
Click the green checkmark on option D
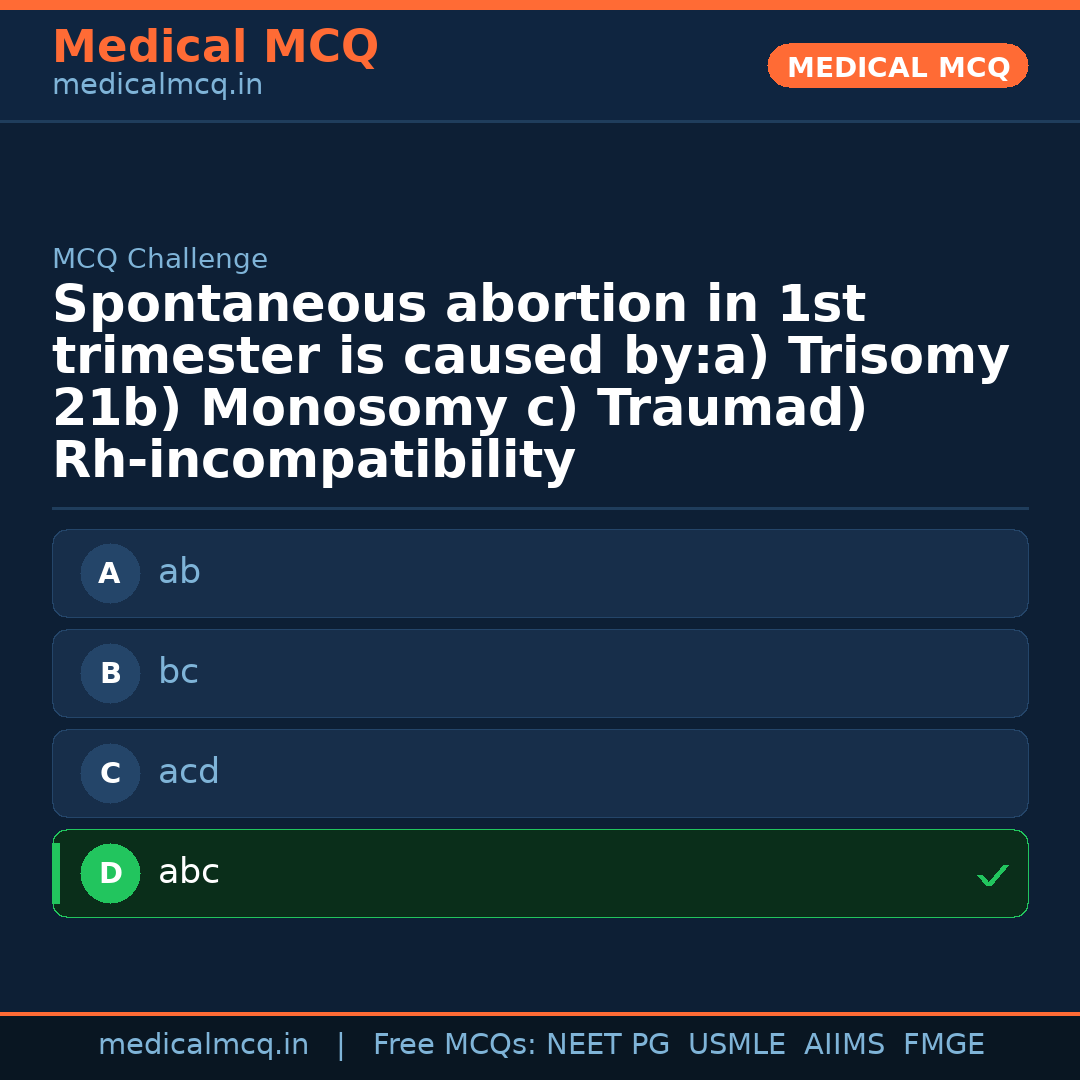[x=992, y=875]
